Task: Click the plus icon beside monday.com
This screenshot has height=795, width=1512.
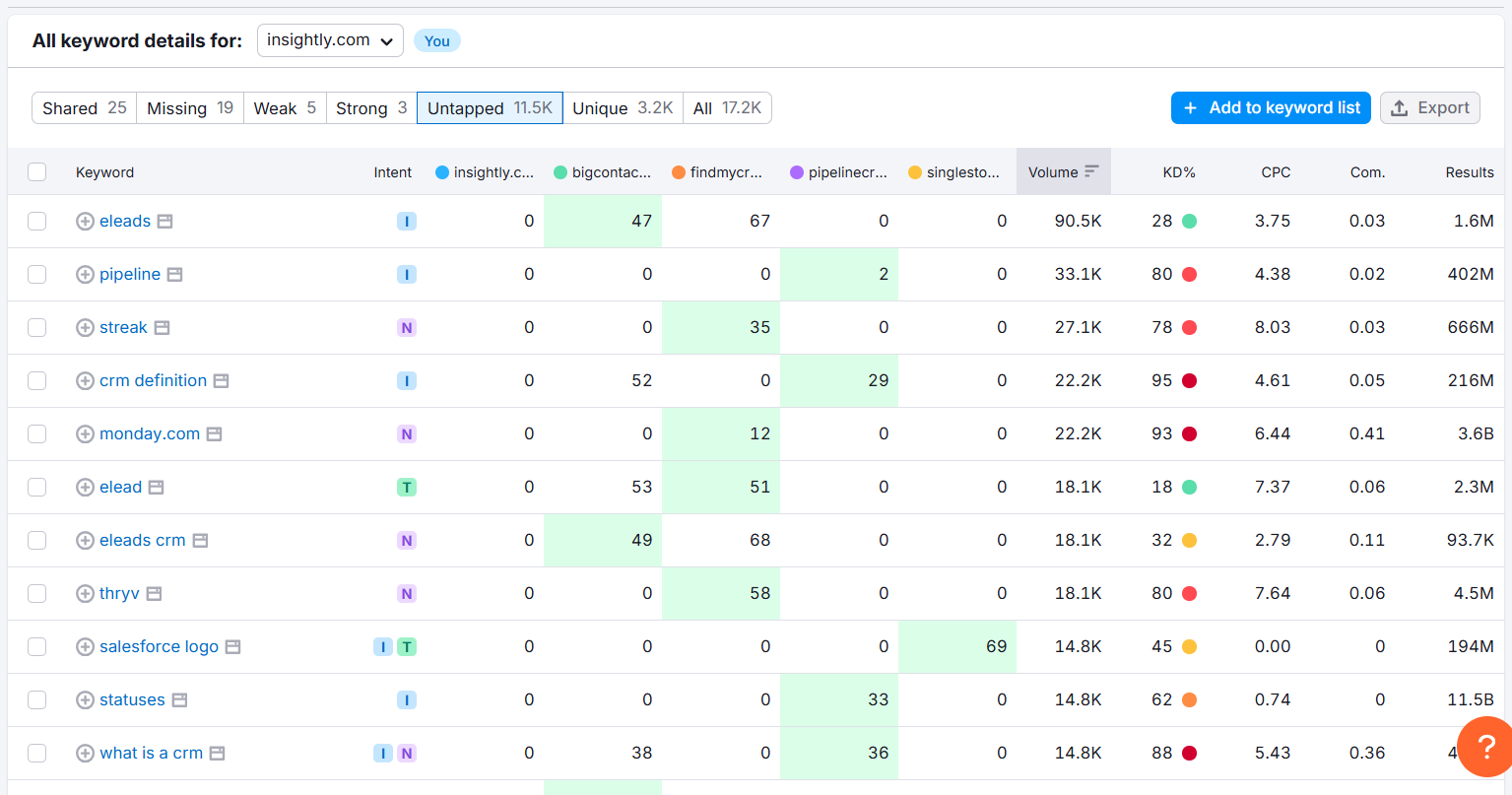Action: pyautogui.click(x=85, y=434)
